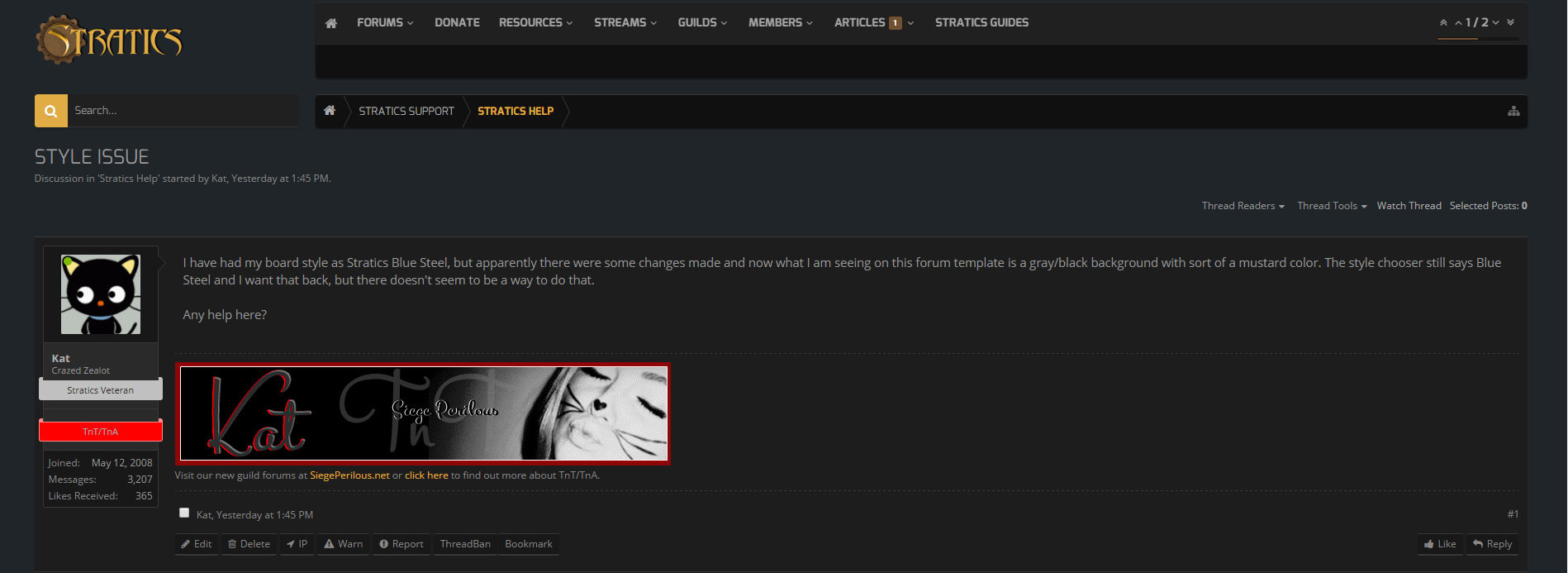
Task: Open the Thread Readers dropdown
Action: [1243, 206]
